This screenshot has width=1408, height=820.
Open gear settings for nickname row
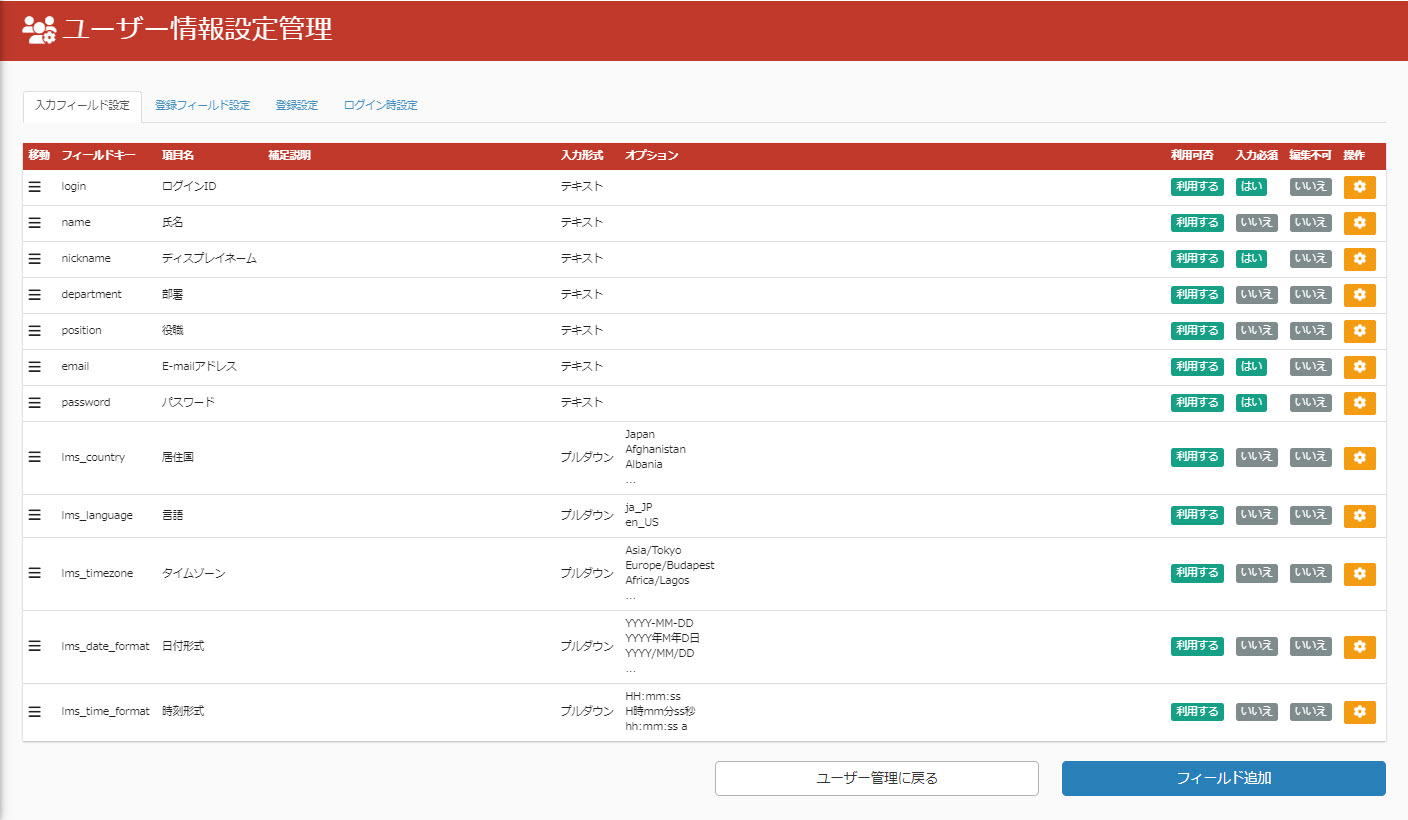coord(1359,259)
